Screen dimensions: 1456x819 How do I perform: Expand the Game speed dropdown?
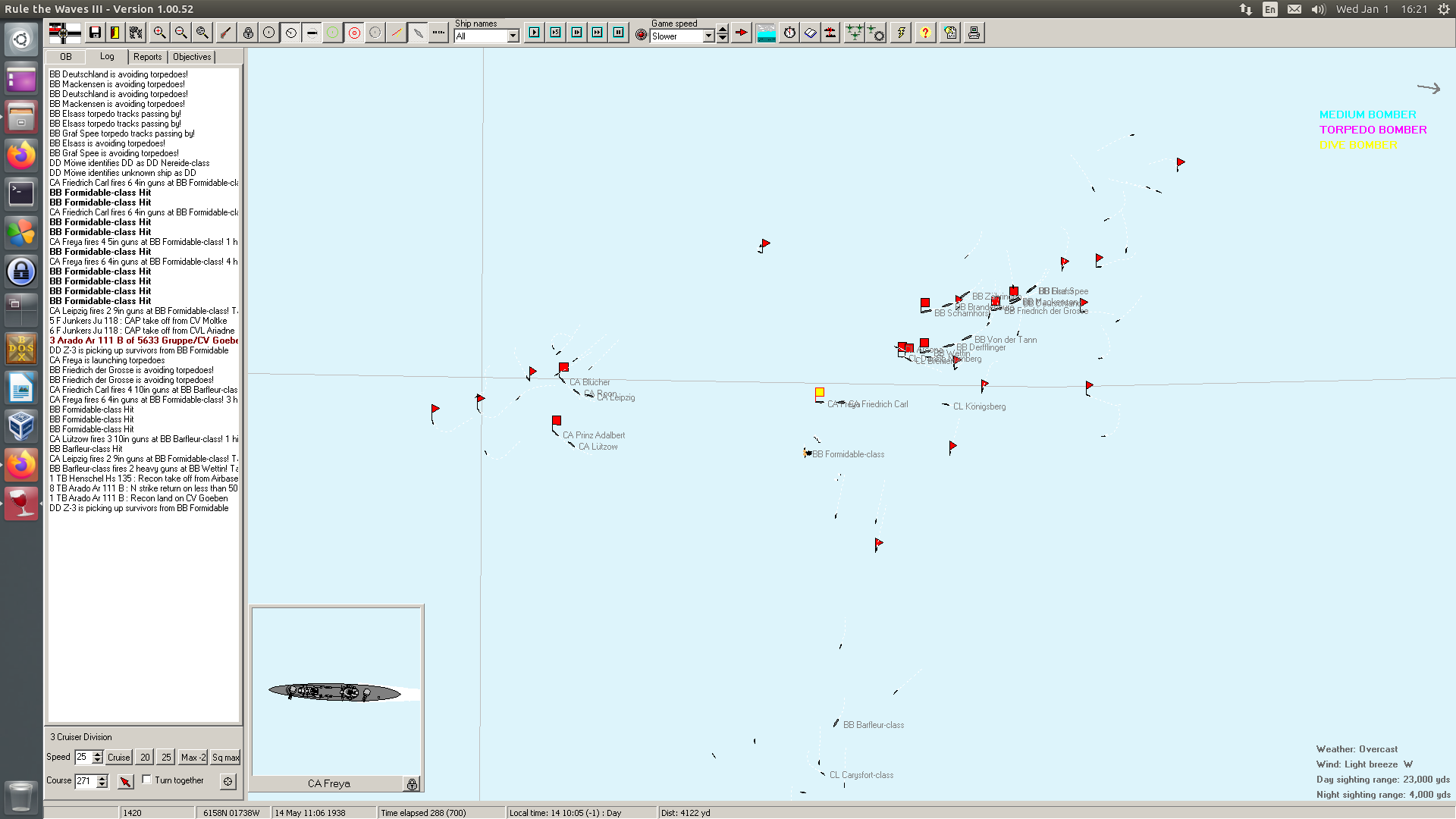708,36
